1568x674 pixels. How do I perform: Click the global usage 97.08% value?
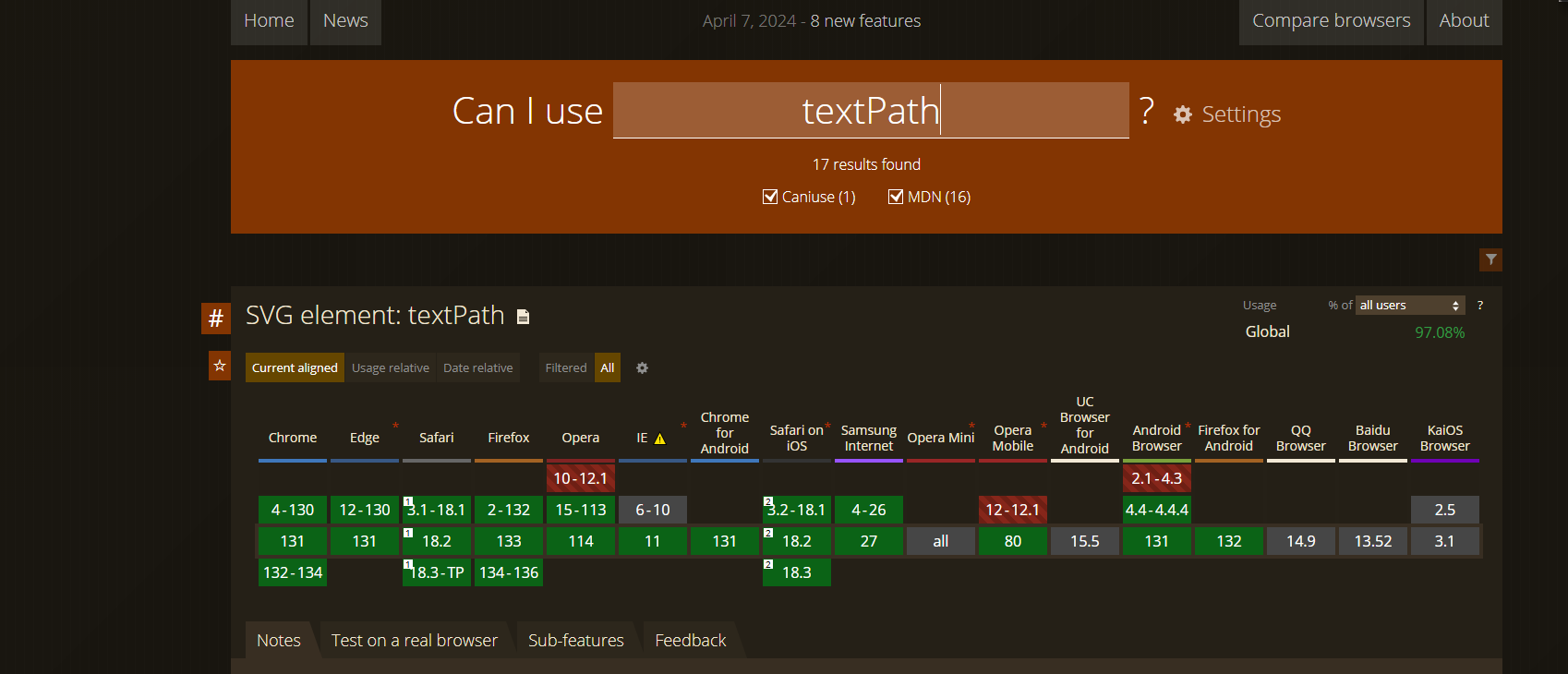tap(1440, 332)
